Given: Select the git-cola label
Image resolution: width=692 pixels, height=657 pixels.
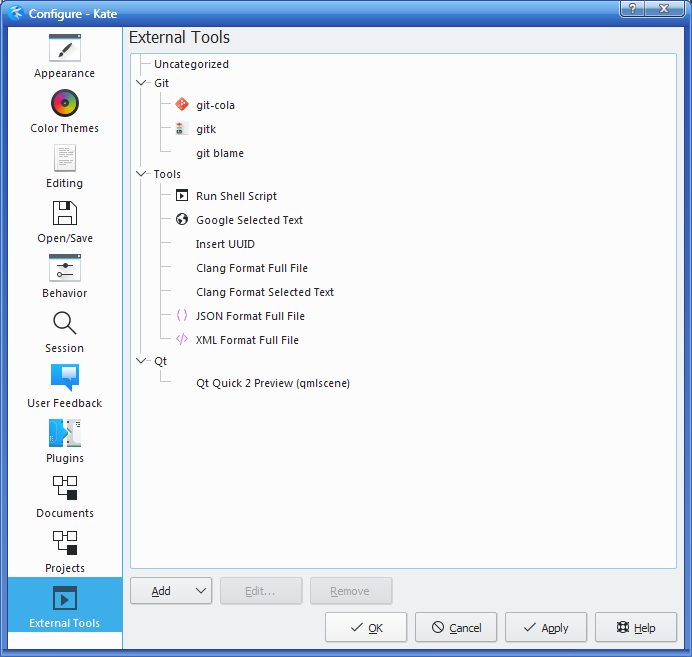Looking at the screenshot, I should click(215, 105).
